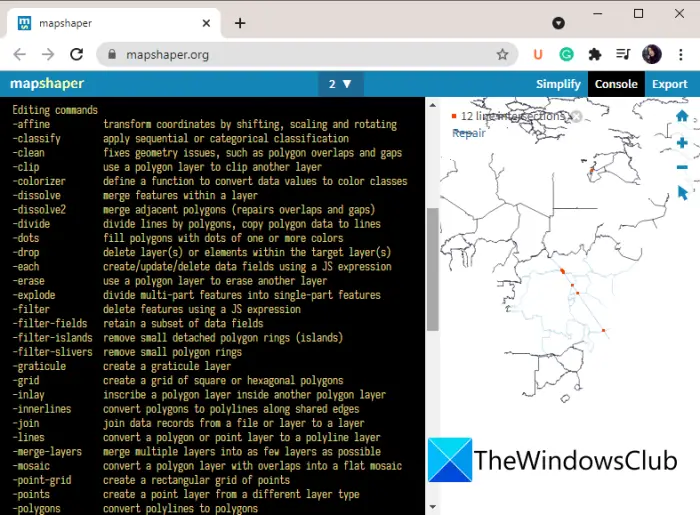The width and height of the screenshot is (700, 515).
Task: Click the -colorizer command text
Action: [x=39, y=181]
